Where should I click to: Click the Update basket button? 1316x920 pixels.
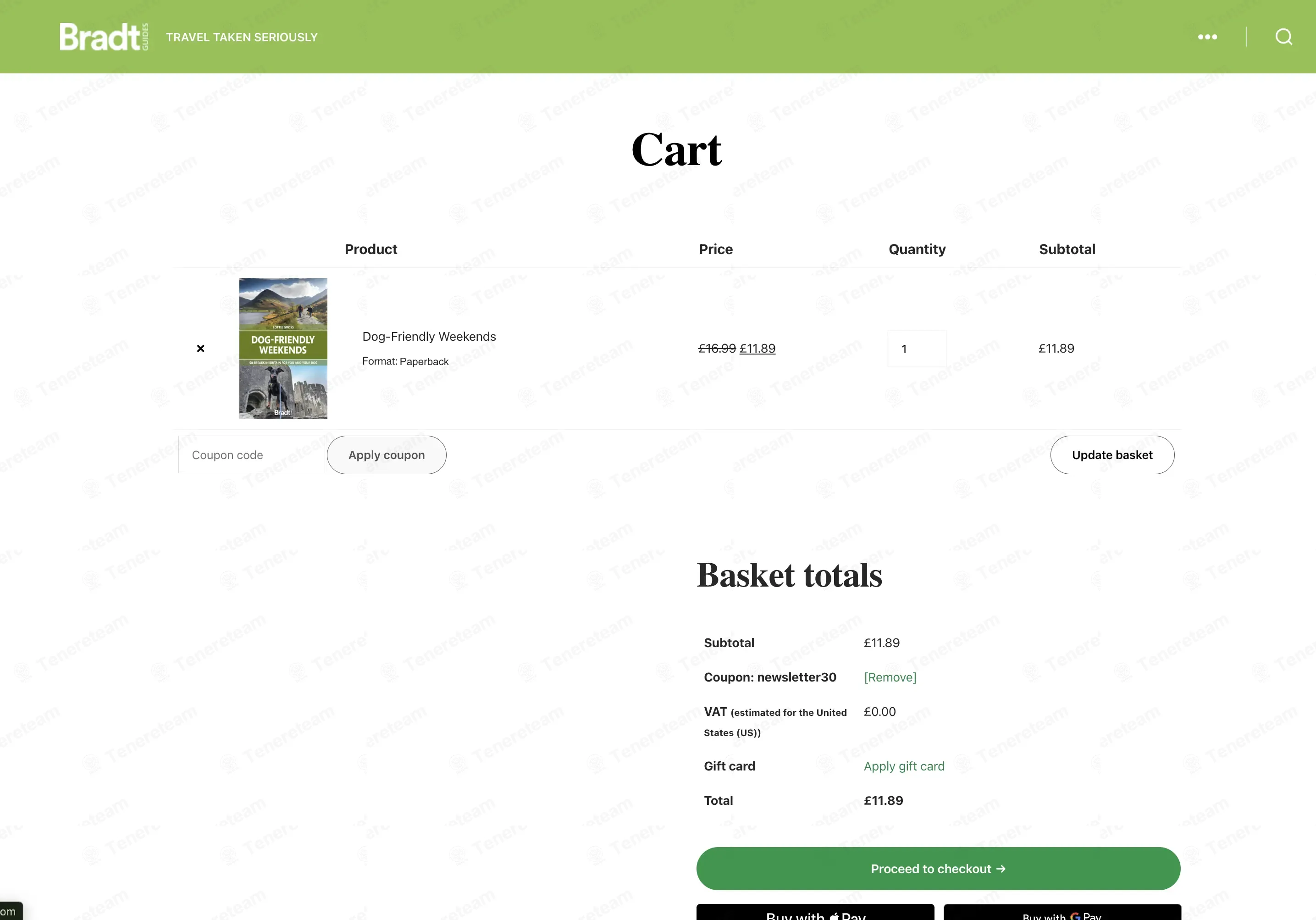[1112, 454]
